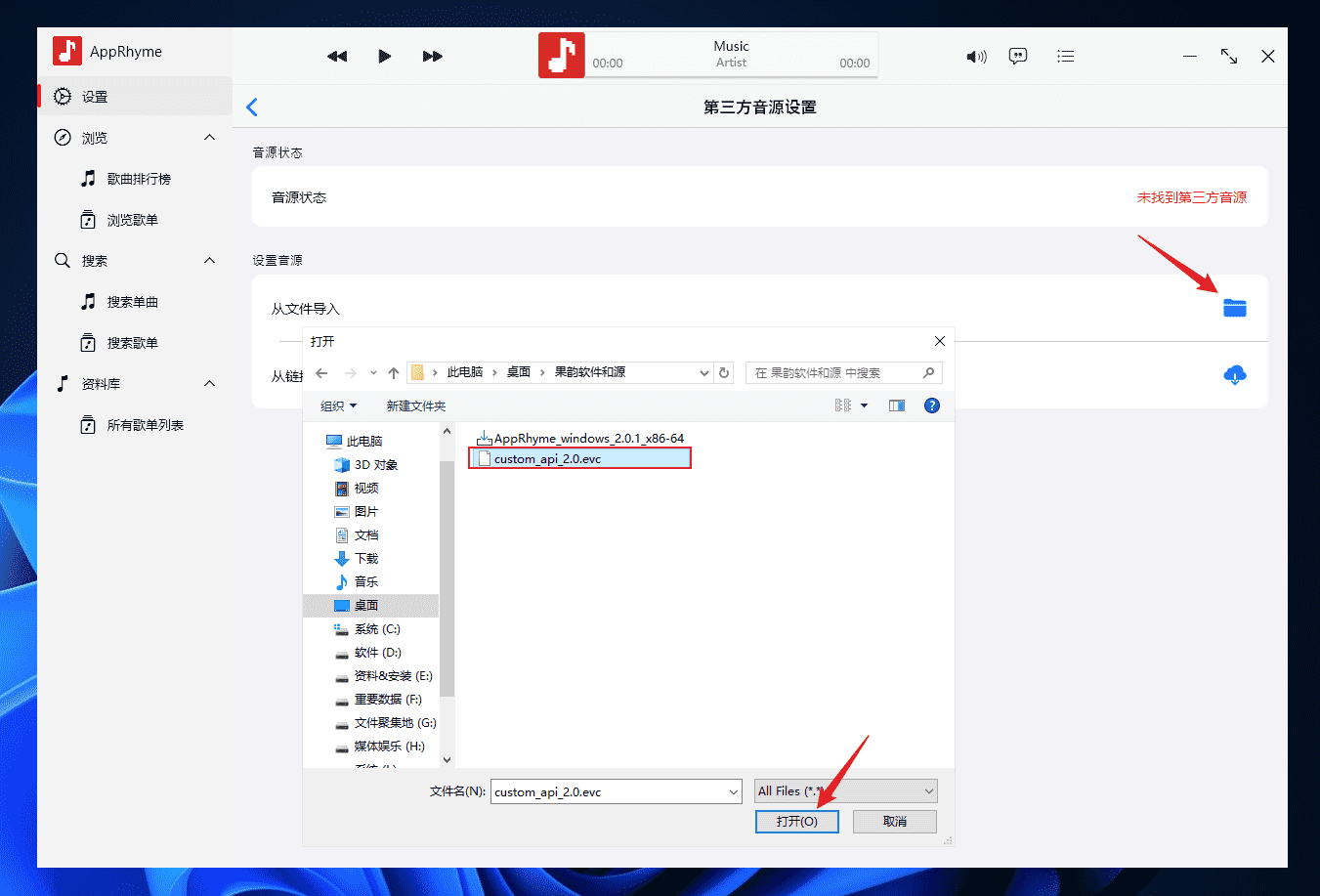Image resolution: width=1320 pixels, height=896 pixels.
Task: Select 视频 in the navigation tree
Action: [357, 489]
